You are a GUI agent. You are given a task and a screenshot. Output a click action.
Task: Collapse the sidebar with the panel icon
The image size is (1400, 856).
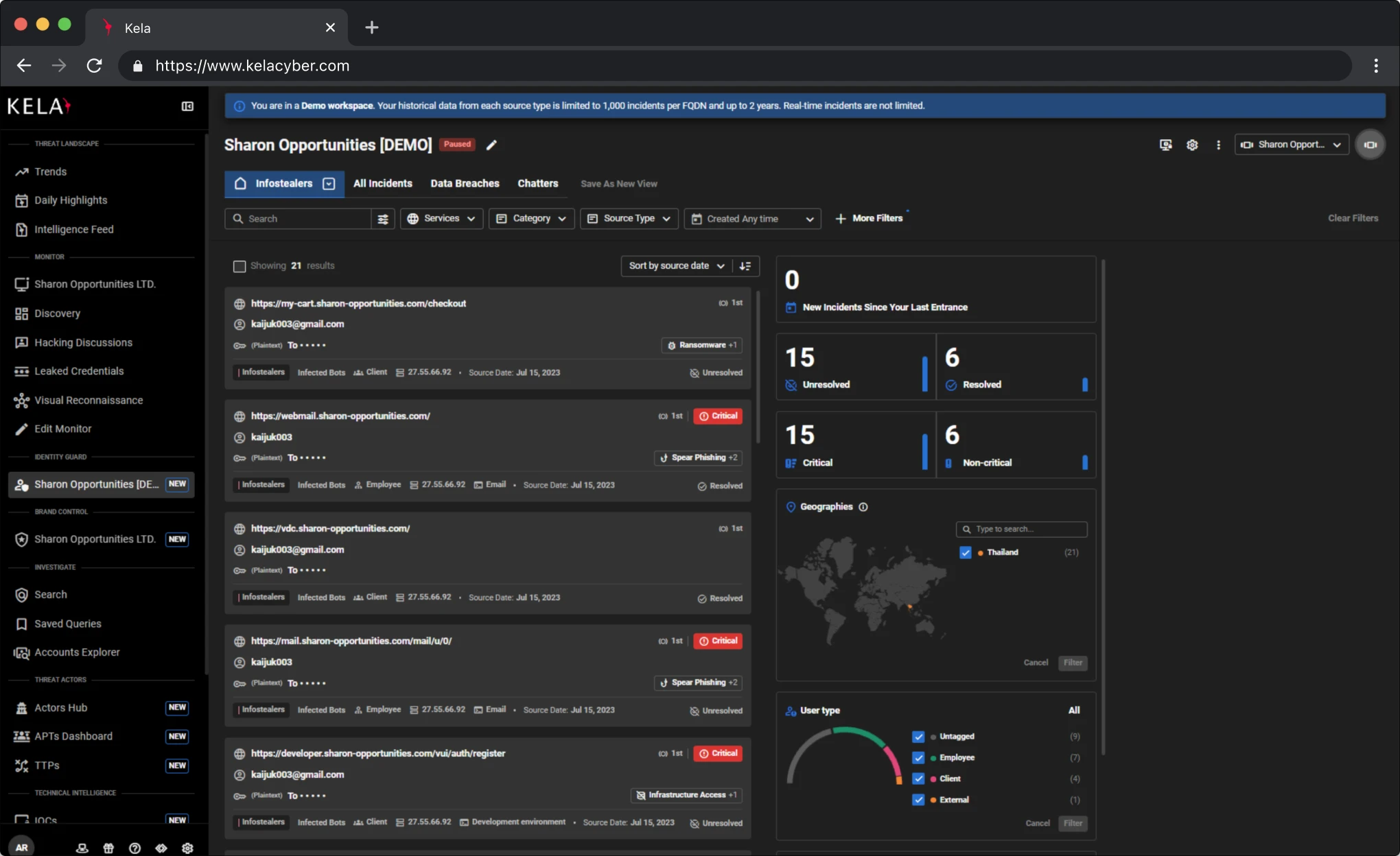pyautogui.click(x=187, y=106)
